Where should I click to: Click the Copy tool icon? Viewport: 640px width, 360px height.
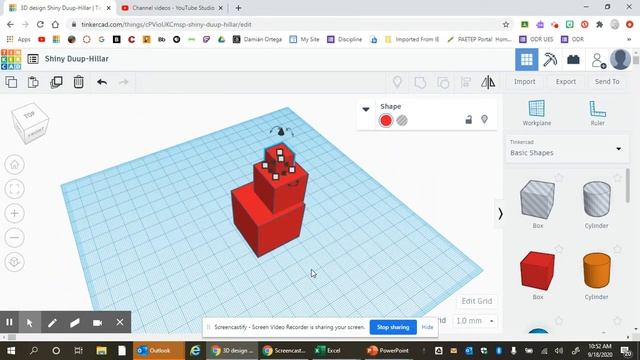pyautogui.click(x=11, y=82)
